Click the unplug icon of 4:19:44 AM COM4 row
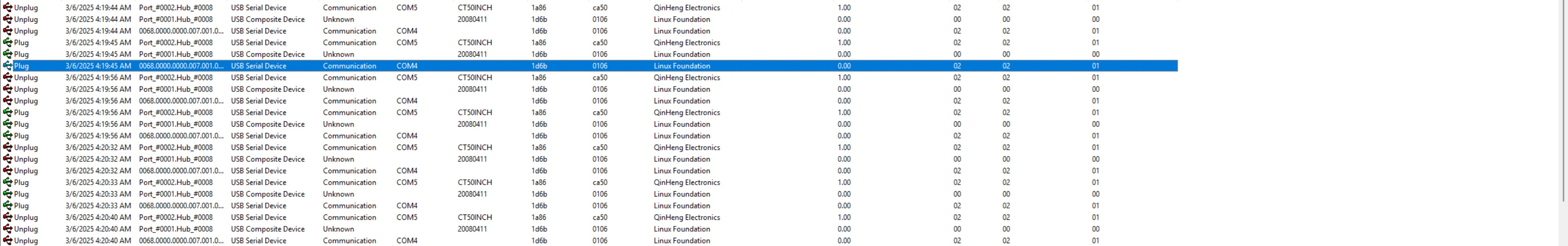Screen dimensions: 1568x246 click(7, 31)
